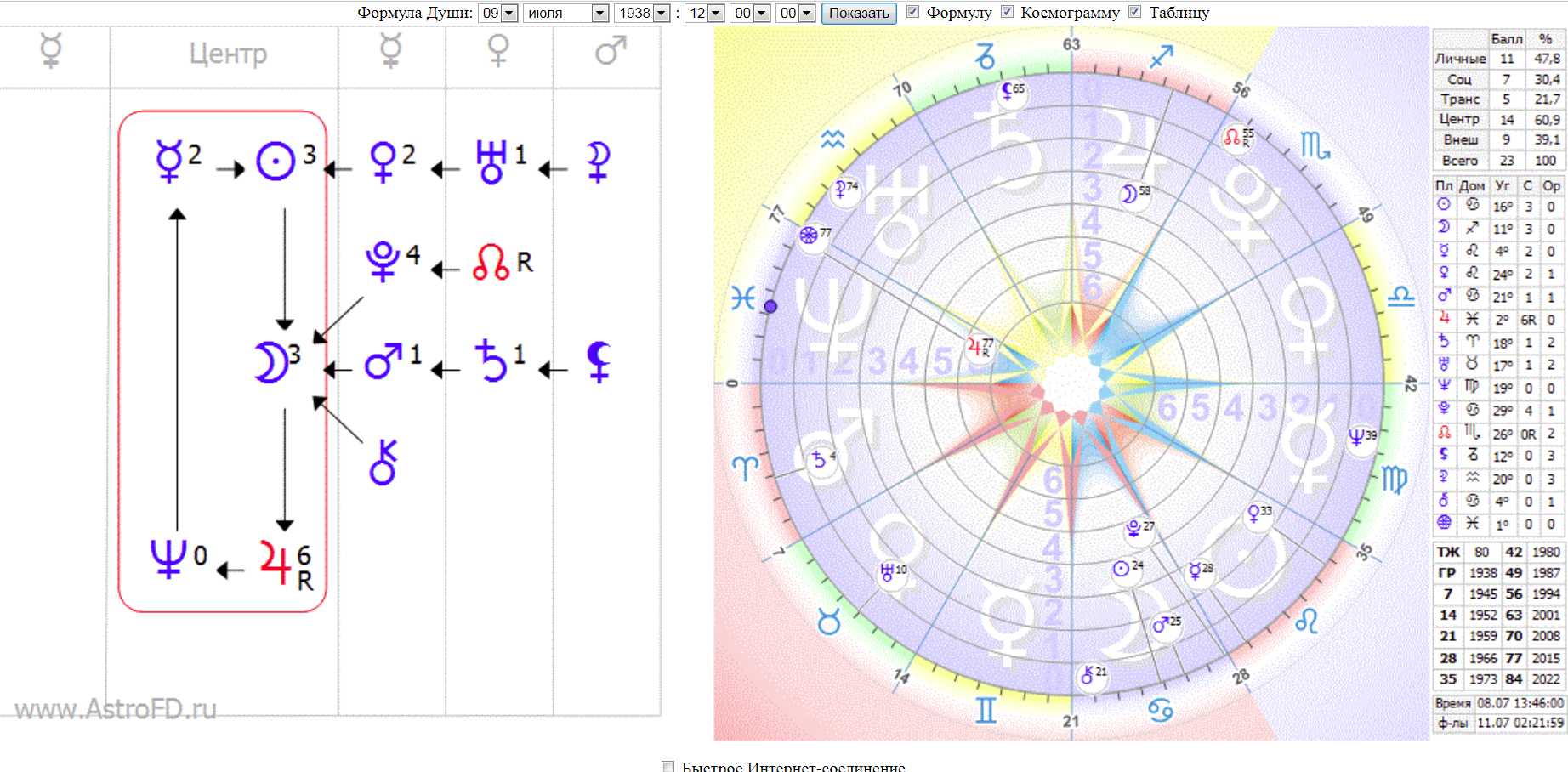Open the day dropdown showing 09
Image resolution: width=1568 pixels, height=772 pixels.
coord(498,13)
